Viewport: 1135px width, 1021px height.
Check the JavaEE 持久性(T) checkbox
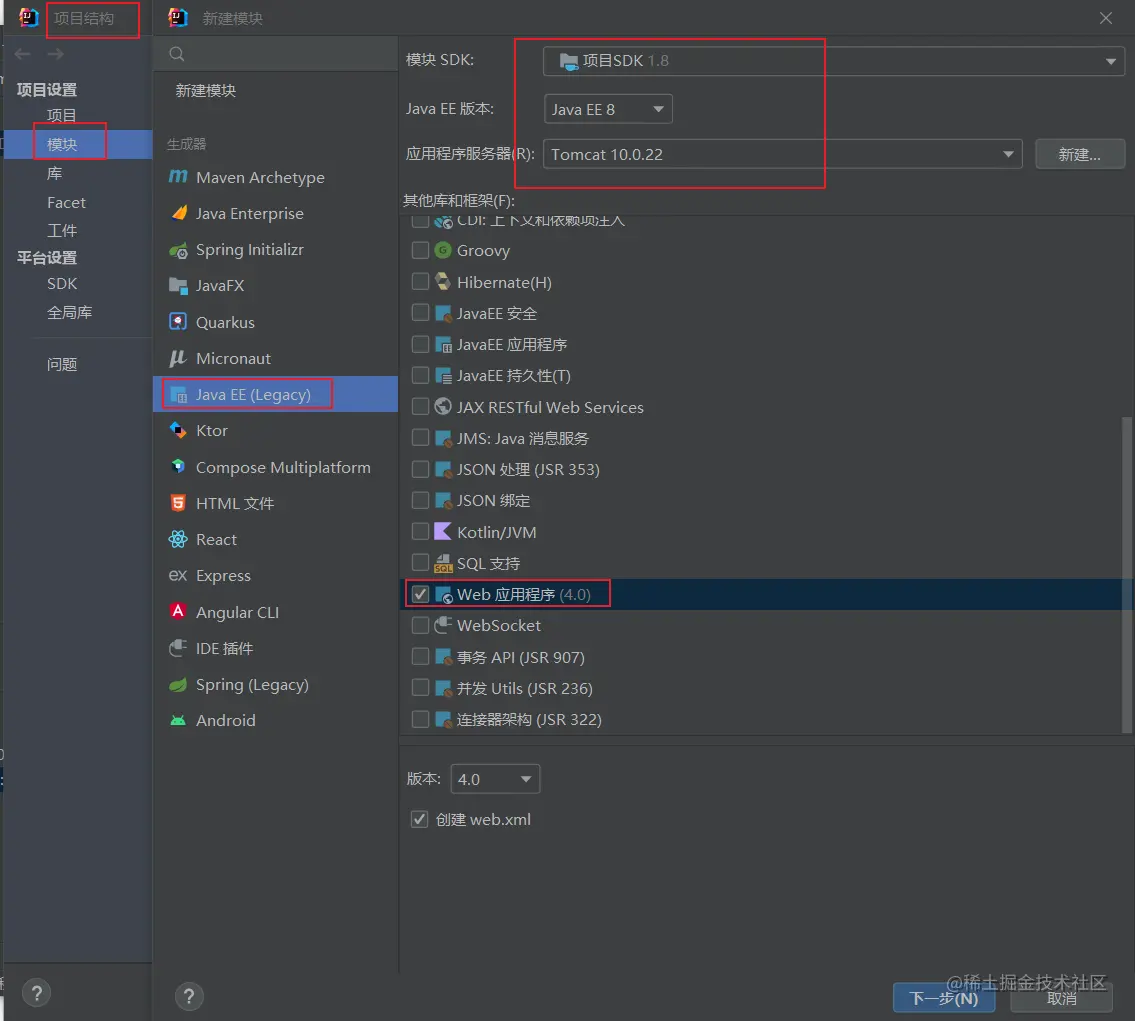tap(420, 375)
